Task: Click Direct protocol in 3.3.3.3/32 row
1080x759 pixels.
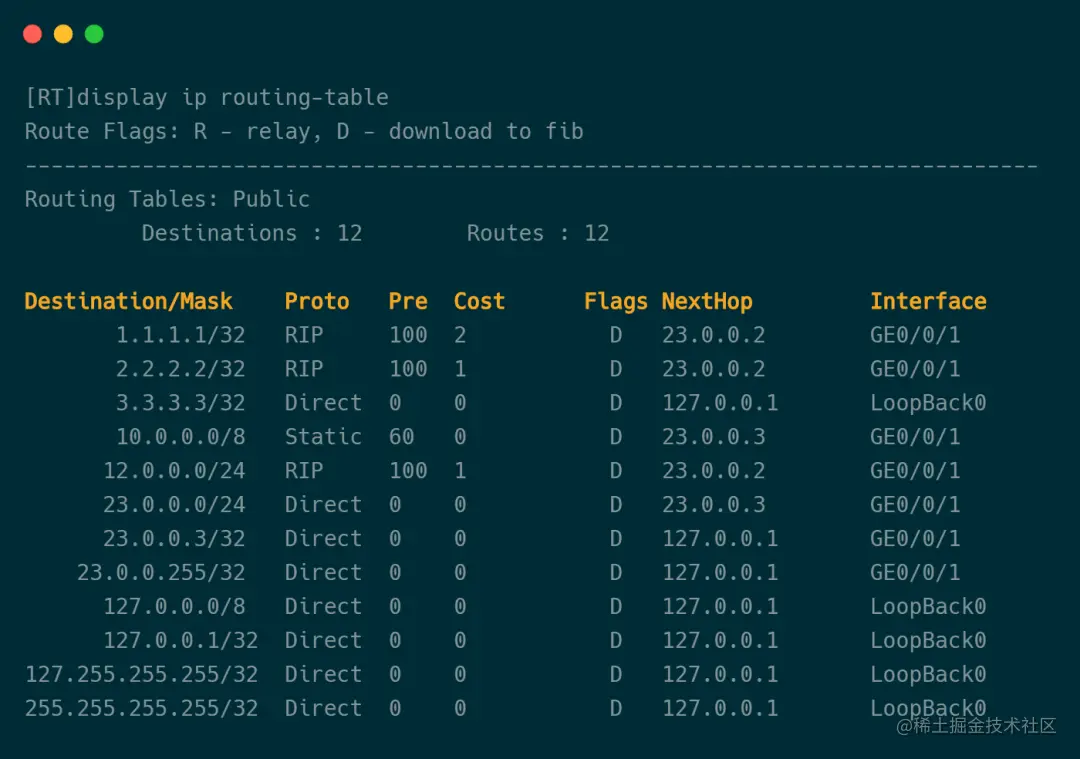Action: [323, 402]
